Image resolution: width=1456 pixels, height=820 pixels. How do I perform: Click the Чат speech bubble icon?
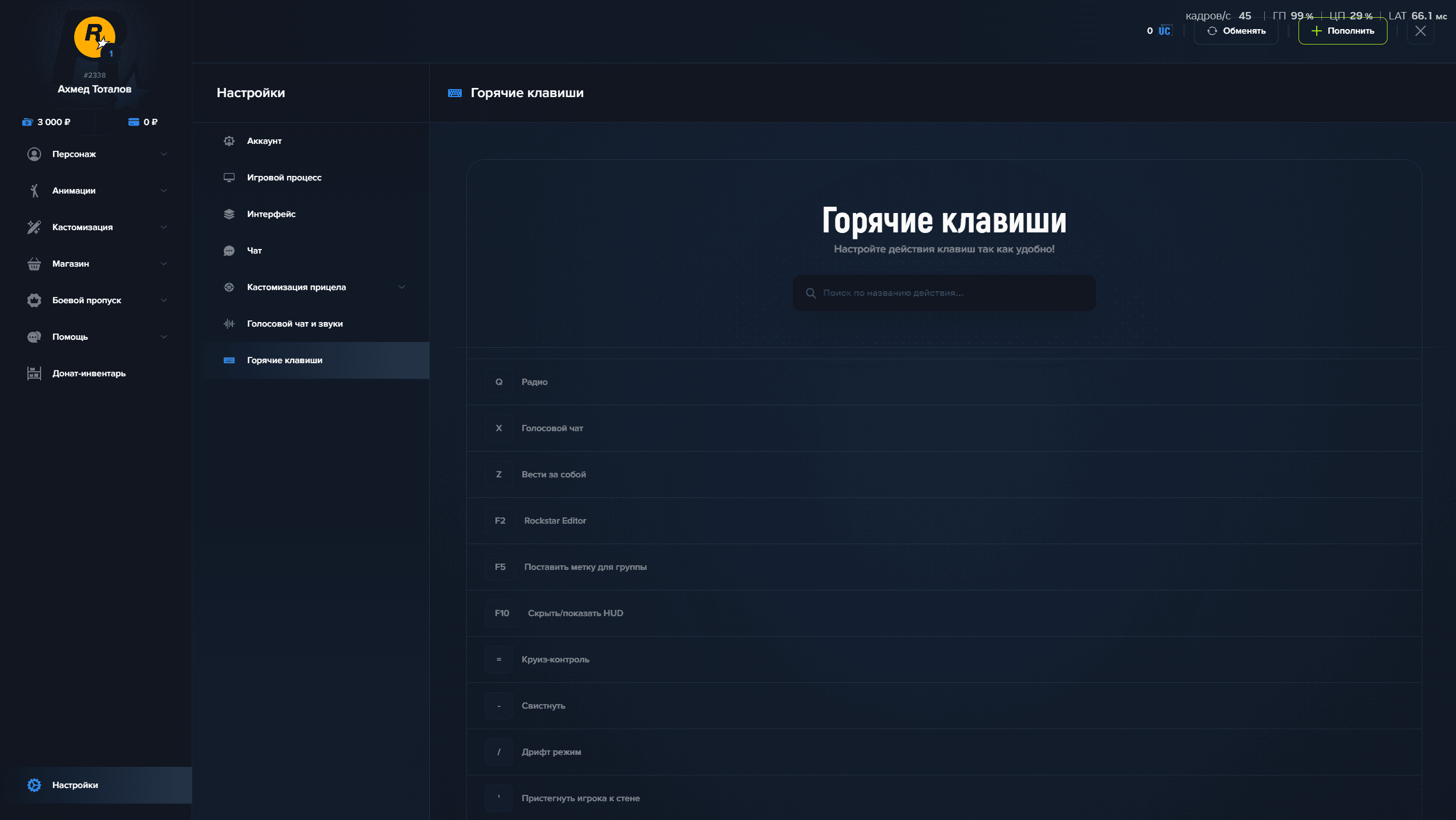pyautogui.click(x=229, y=251)
